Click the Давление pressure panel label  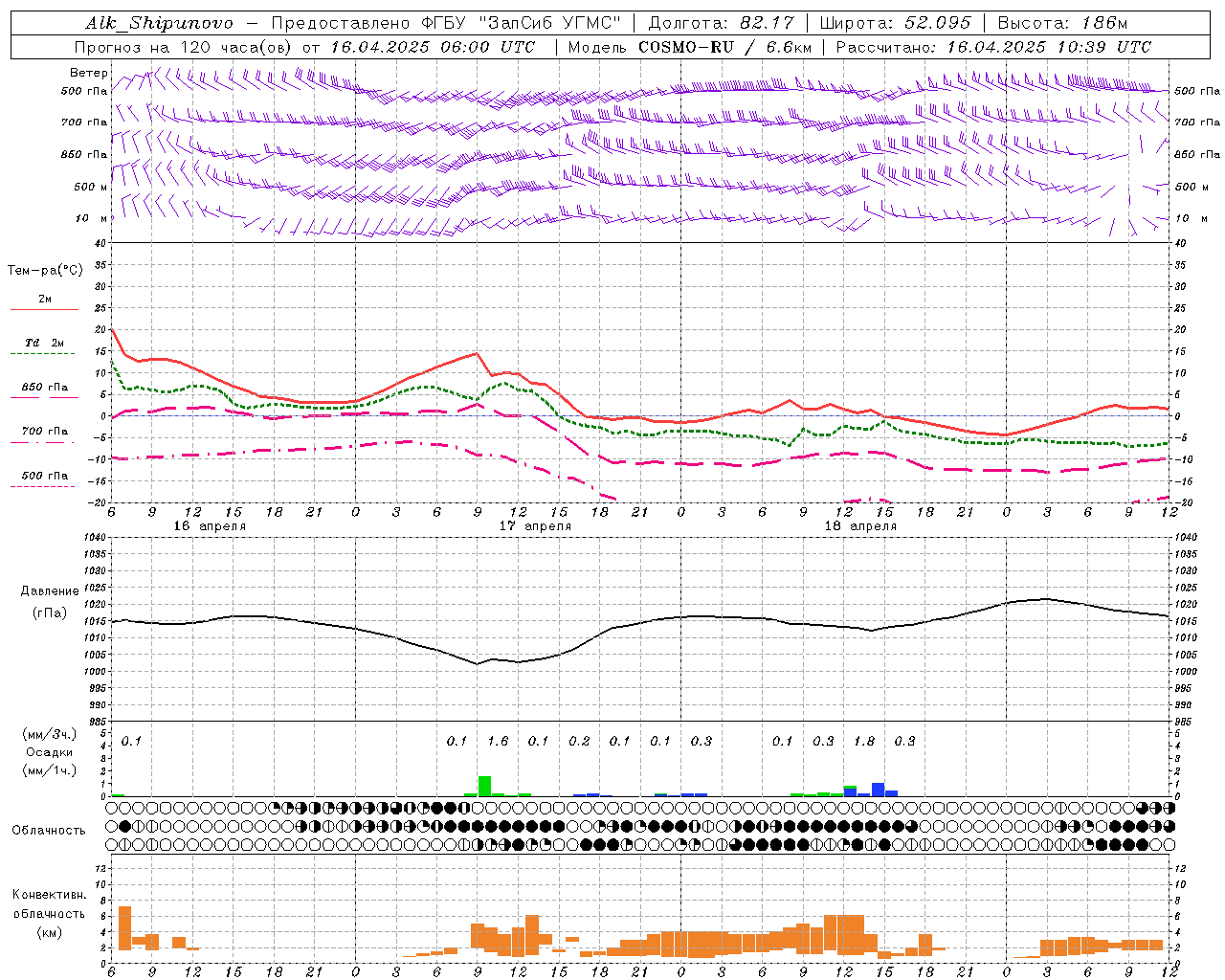(x=50, y=591)
